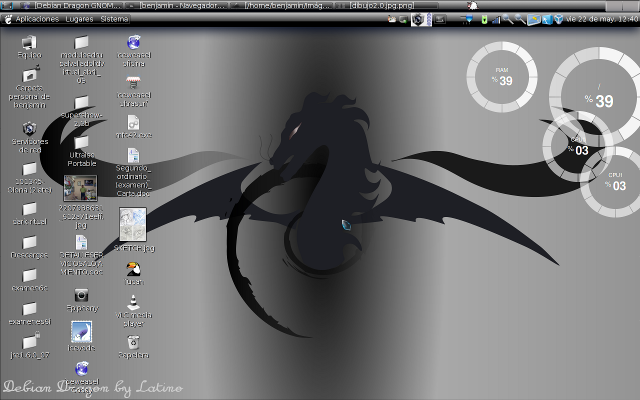Open the Sistema menu

click(114, 19)
